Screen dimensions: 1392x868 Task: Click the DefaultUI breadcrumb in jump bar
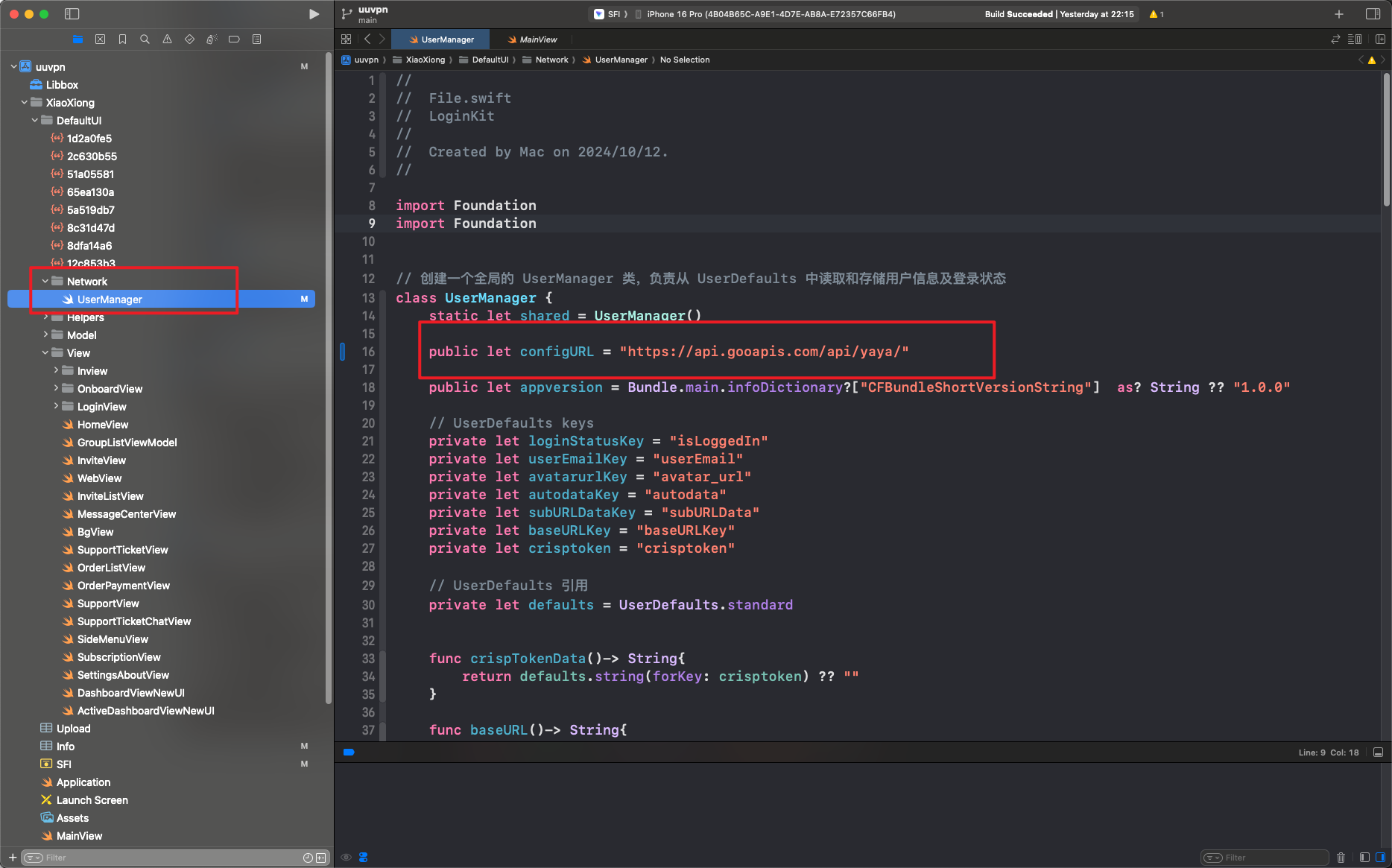484,60
